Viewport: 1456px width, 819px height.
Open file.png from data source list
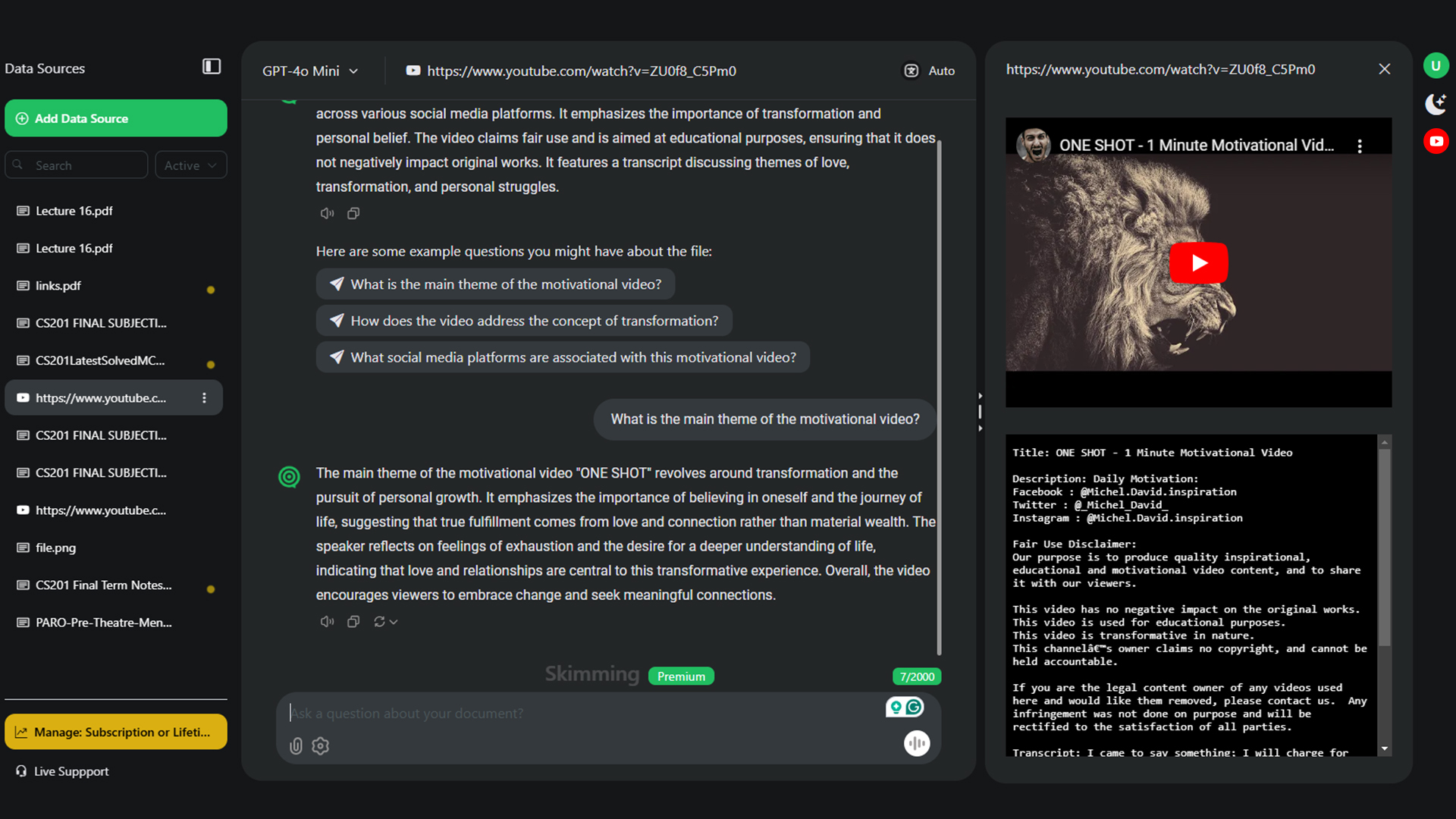[55, 548]
